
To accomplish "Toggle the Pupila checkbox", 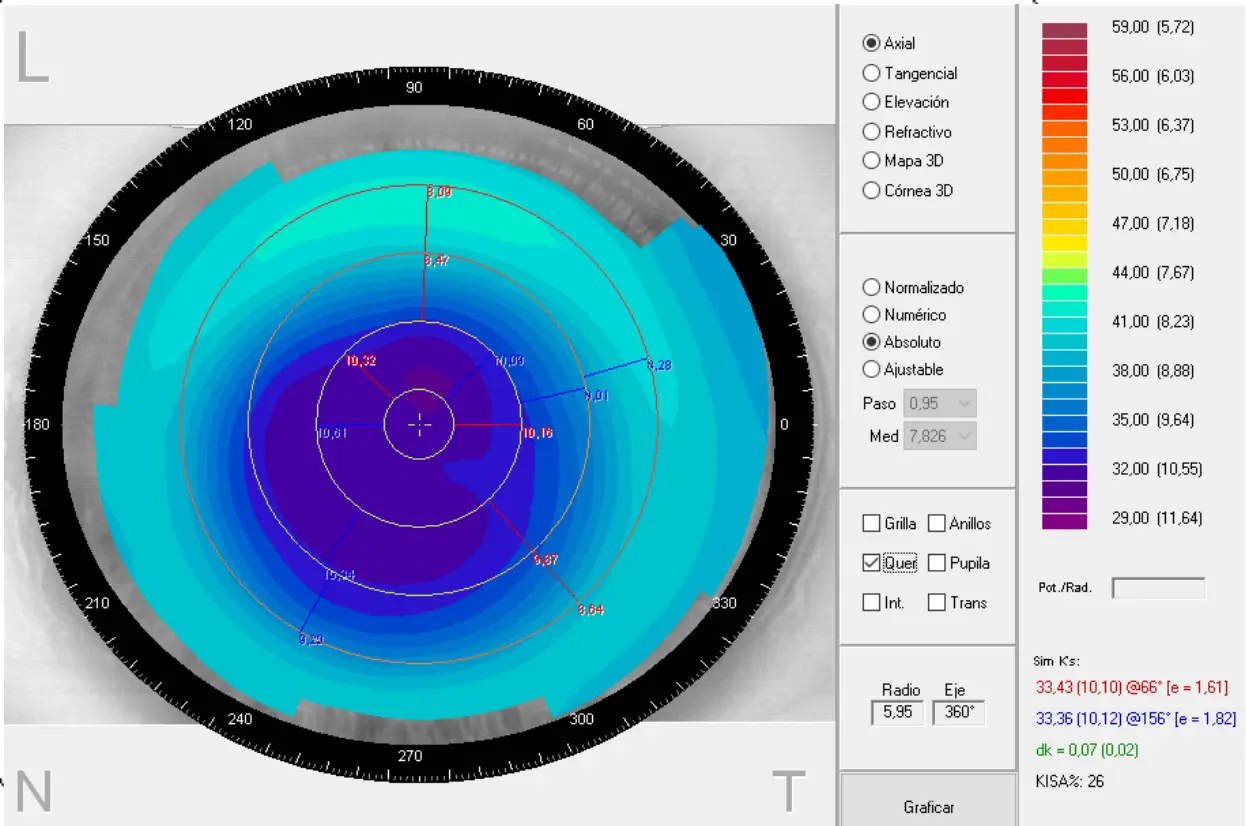I will pos(936,563).
